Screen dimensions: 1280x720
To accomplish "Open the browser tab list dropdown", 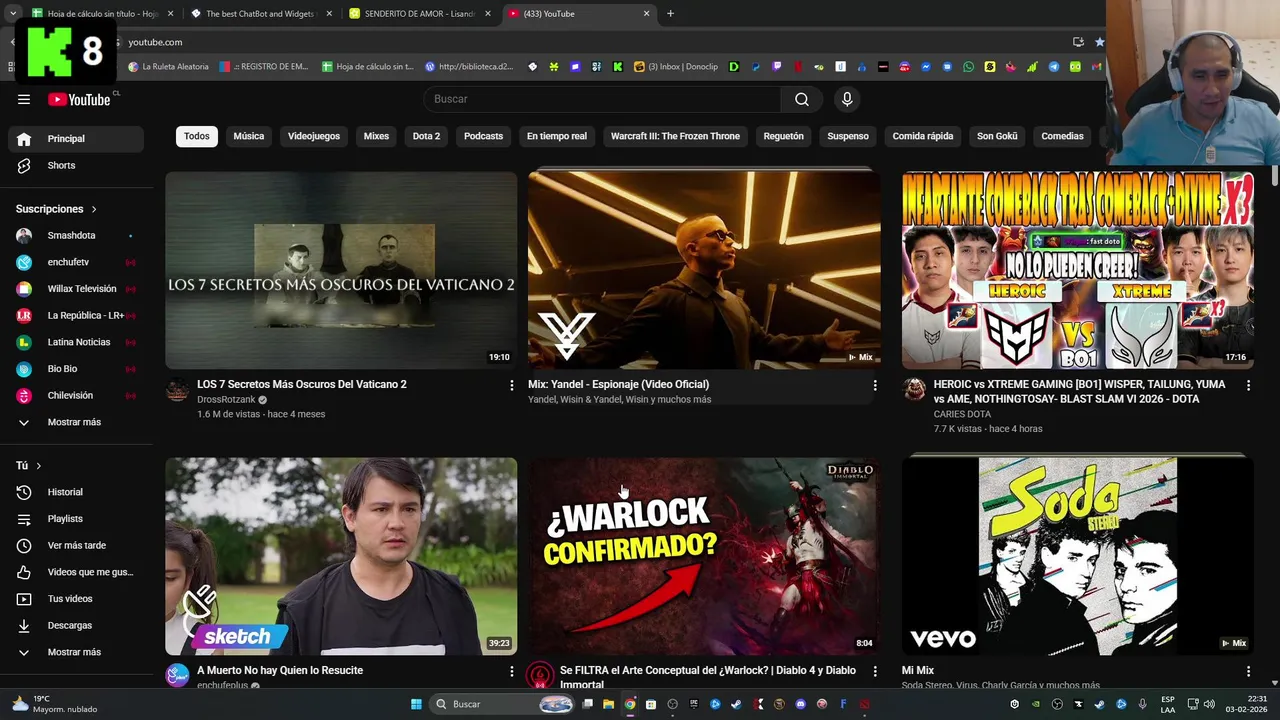I will pyautogui.click(x=12, y=14).
